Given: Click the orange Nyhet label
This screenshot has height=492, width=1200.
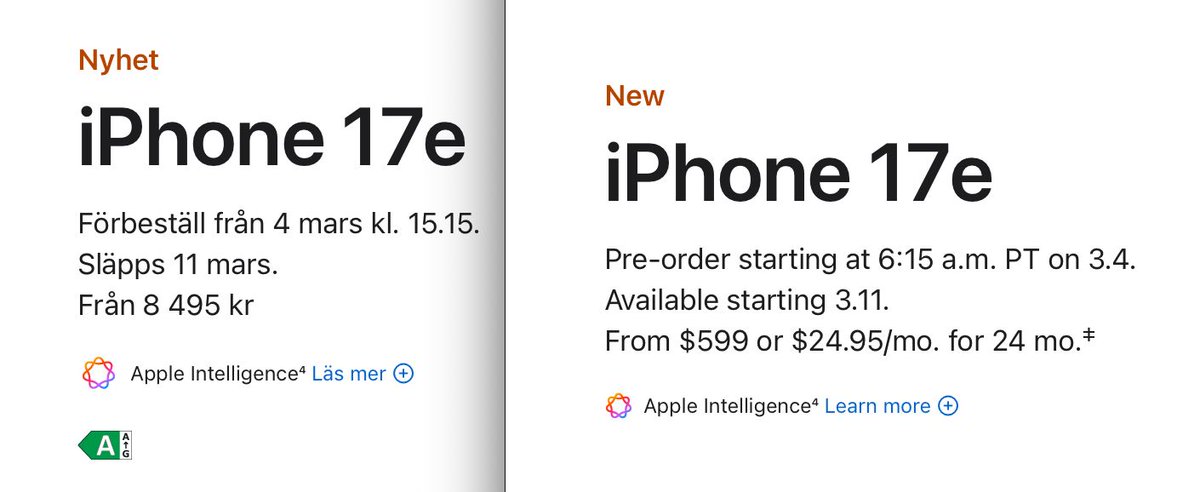Looking at the screenshot, I should click(x=118, y=61).
